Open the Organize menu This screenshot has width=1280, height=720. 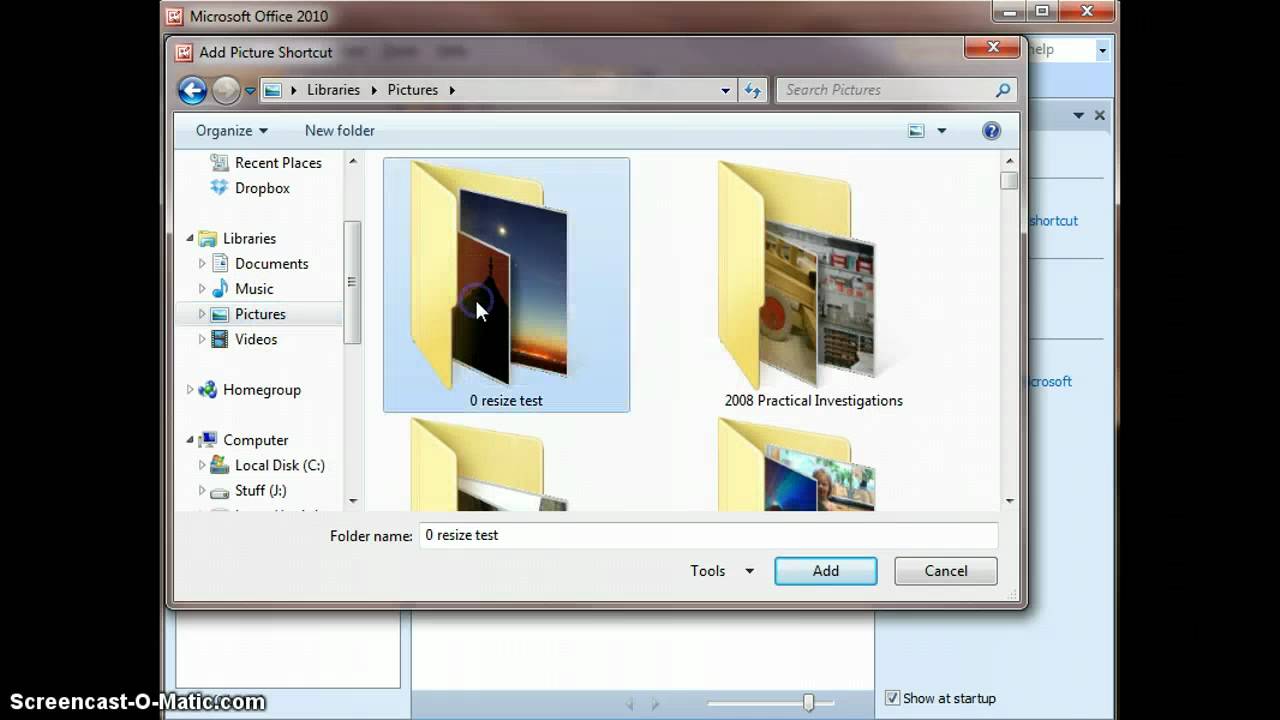point(232,131)
